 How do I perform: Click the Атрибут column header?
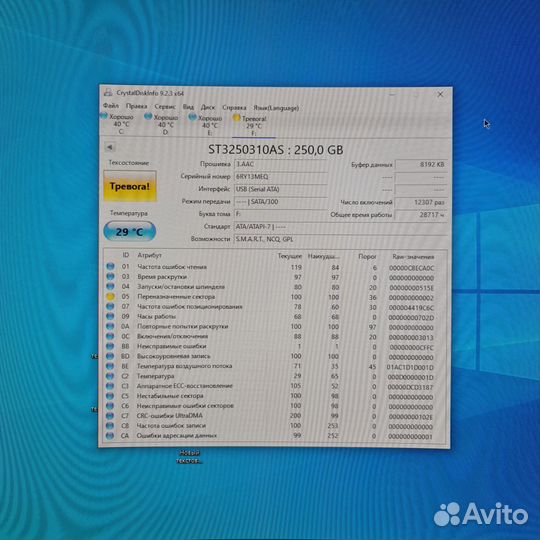149,255
